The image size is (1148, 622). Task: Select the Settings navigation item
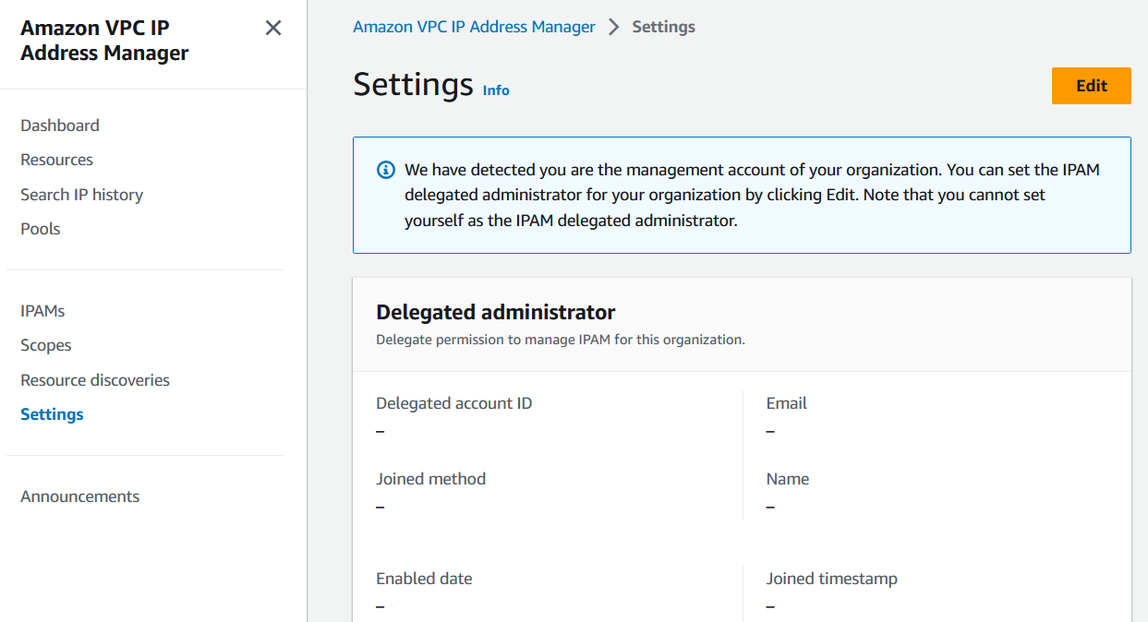pos(52,414)
